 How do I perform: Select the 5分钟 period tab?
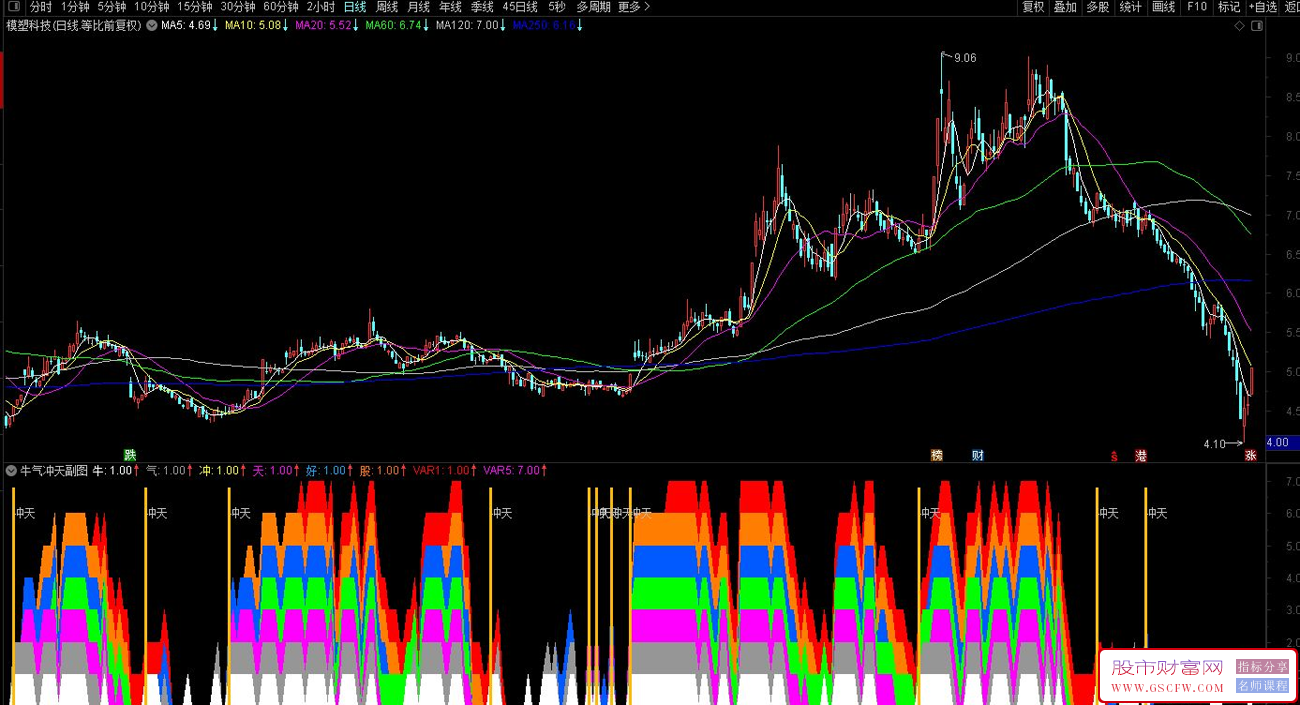click(111, 7)
